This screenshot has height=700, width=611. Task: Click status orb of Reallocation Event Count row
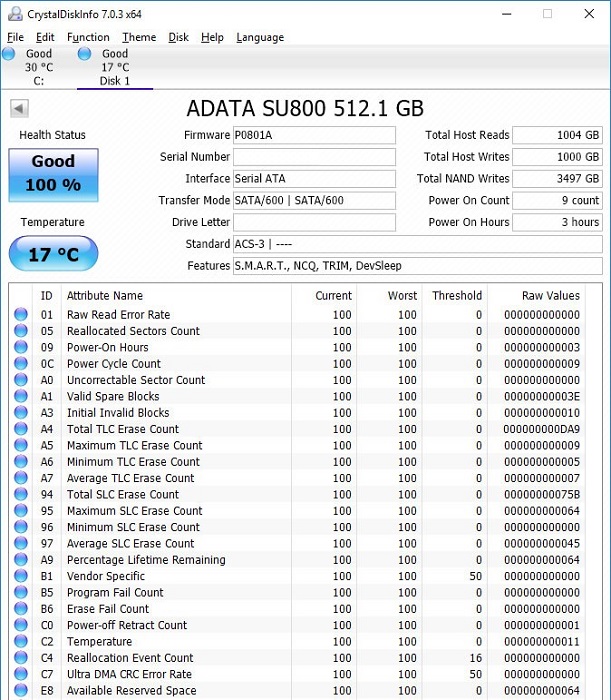tap(21, 658)
